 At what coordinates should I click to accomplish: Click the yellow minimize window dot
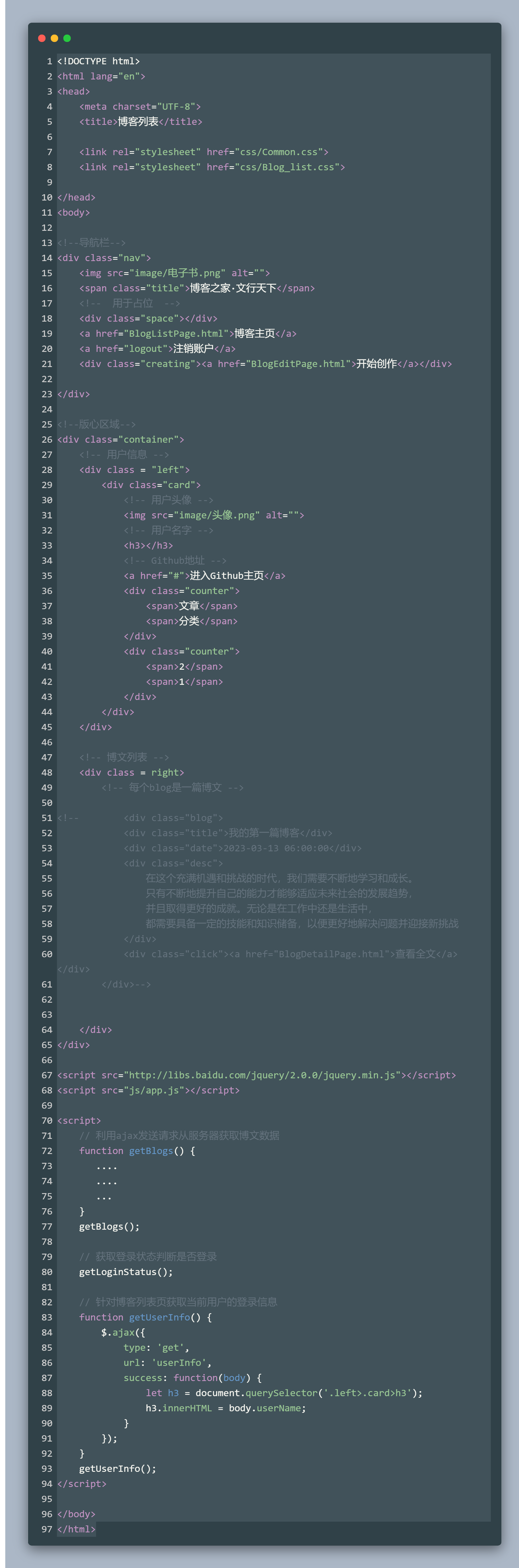pos(54,38)
